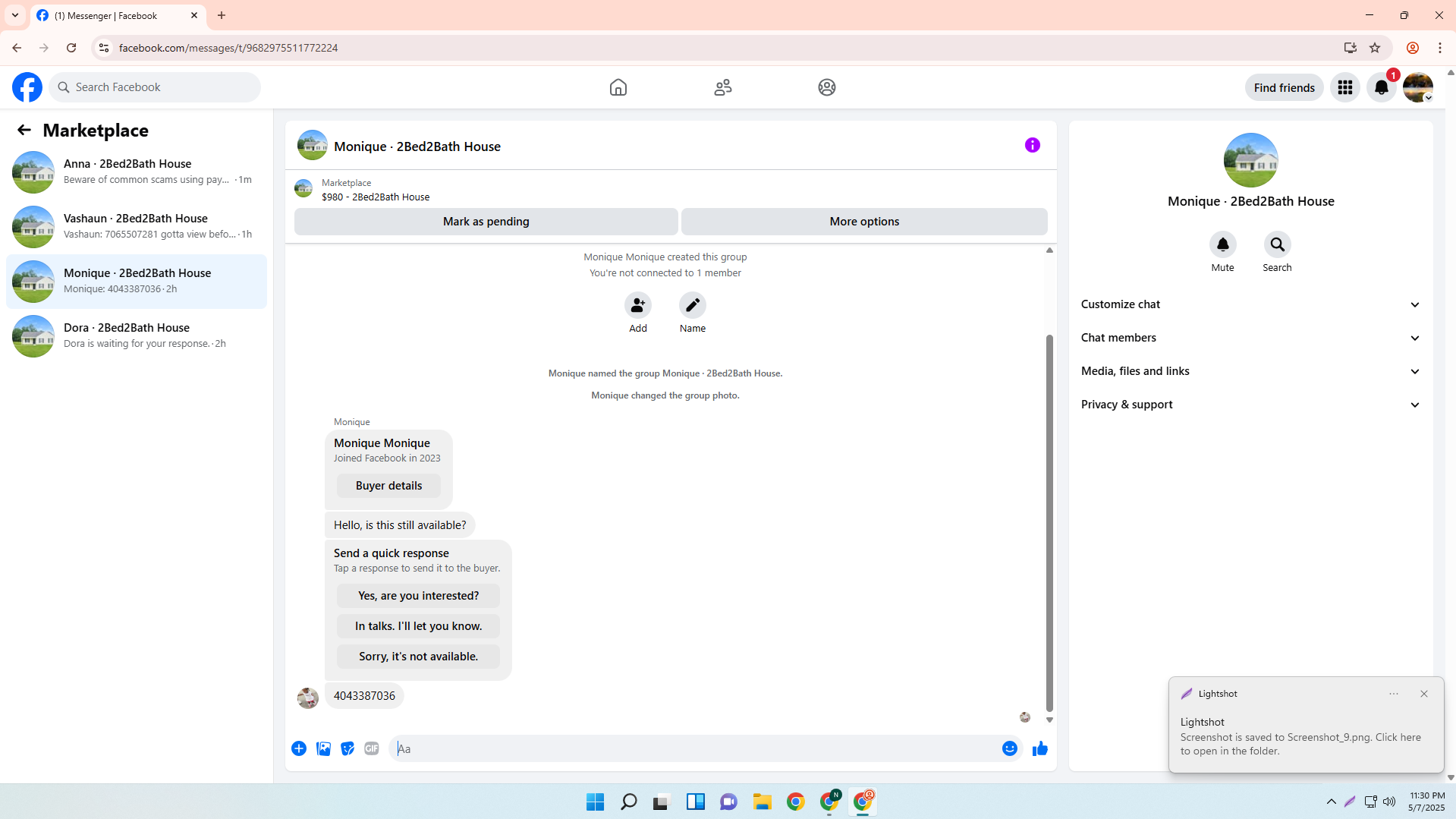Open the Dora · 2Bed2Bath House conversation
This screenshot has height=819, width=1456.
tap(137, 336)
